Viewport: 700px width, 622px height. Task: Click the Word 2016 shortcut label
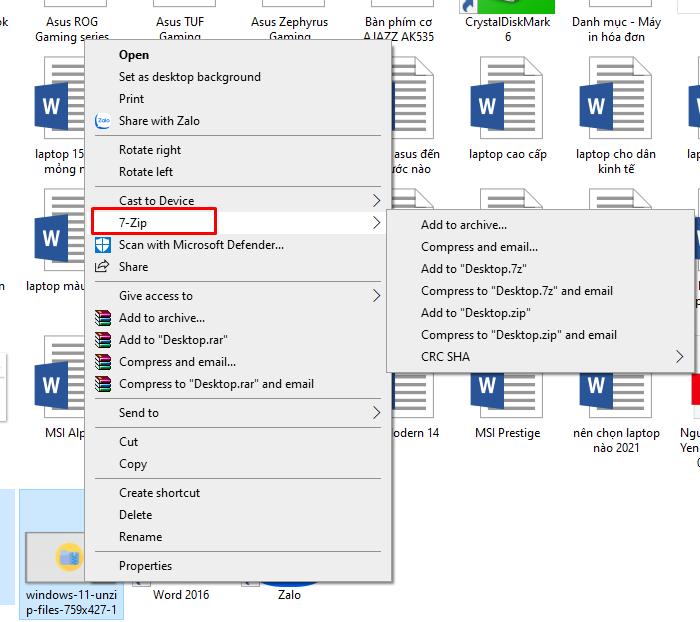click(181, 595)
